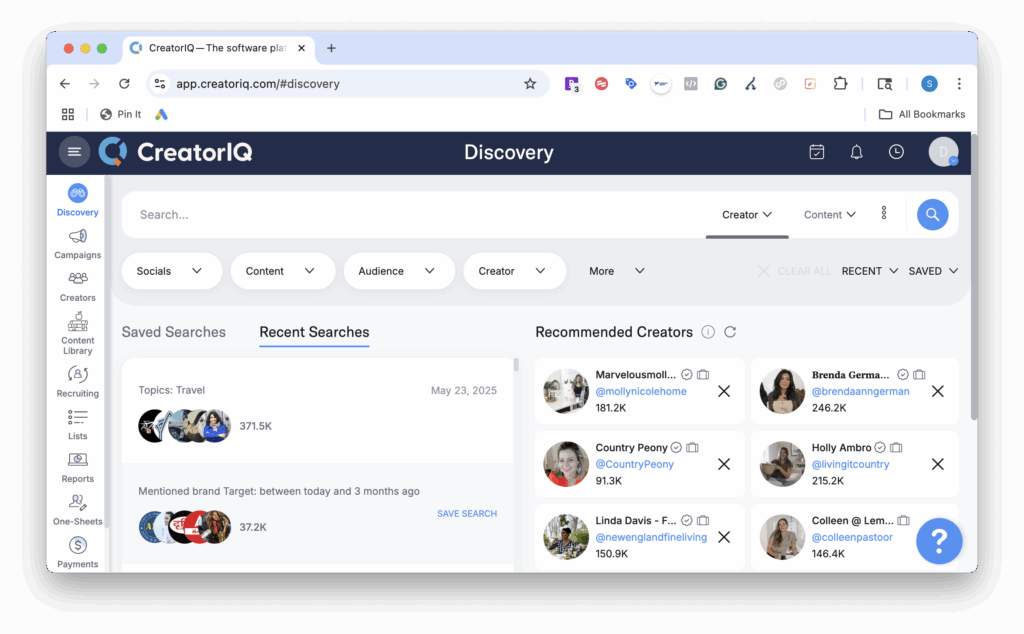1024x634 pixels.
Task: Open the SAVED searches dropdown
Action: click(933, 271)
